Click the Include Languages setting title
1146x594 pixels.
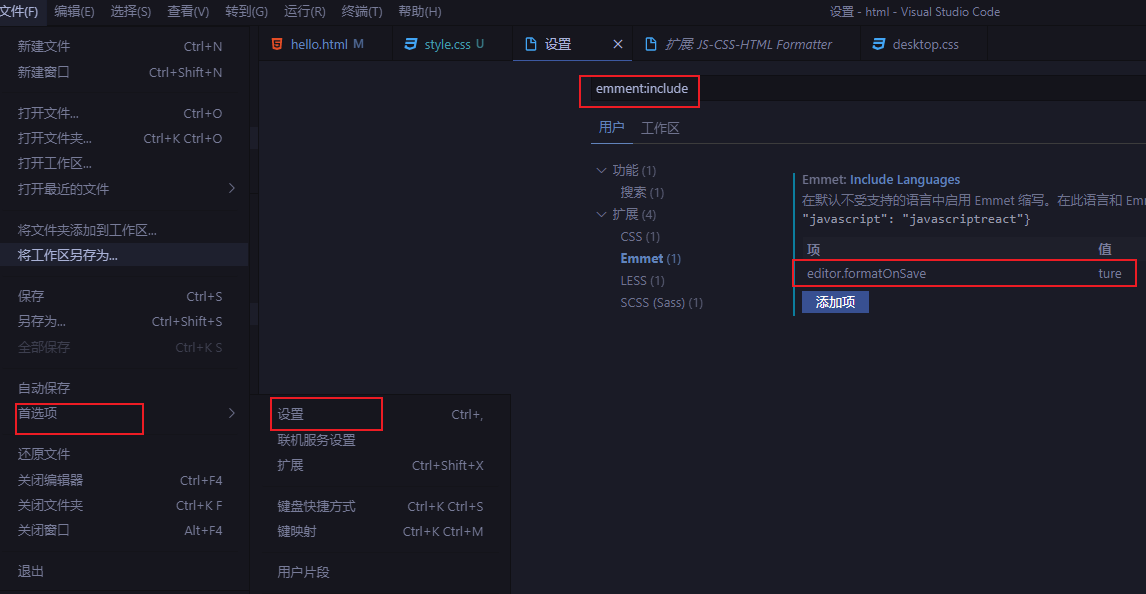905,179
